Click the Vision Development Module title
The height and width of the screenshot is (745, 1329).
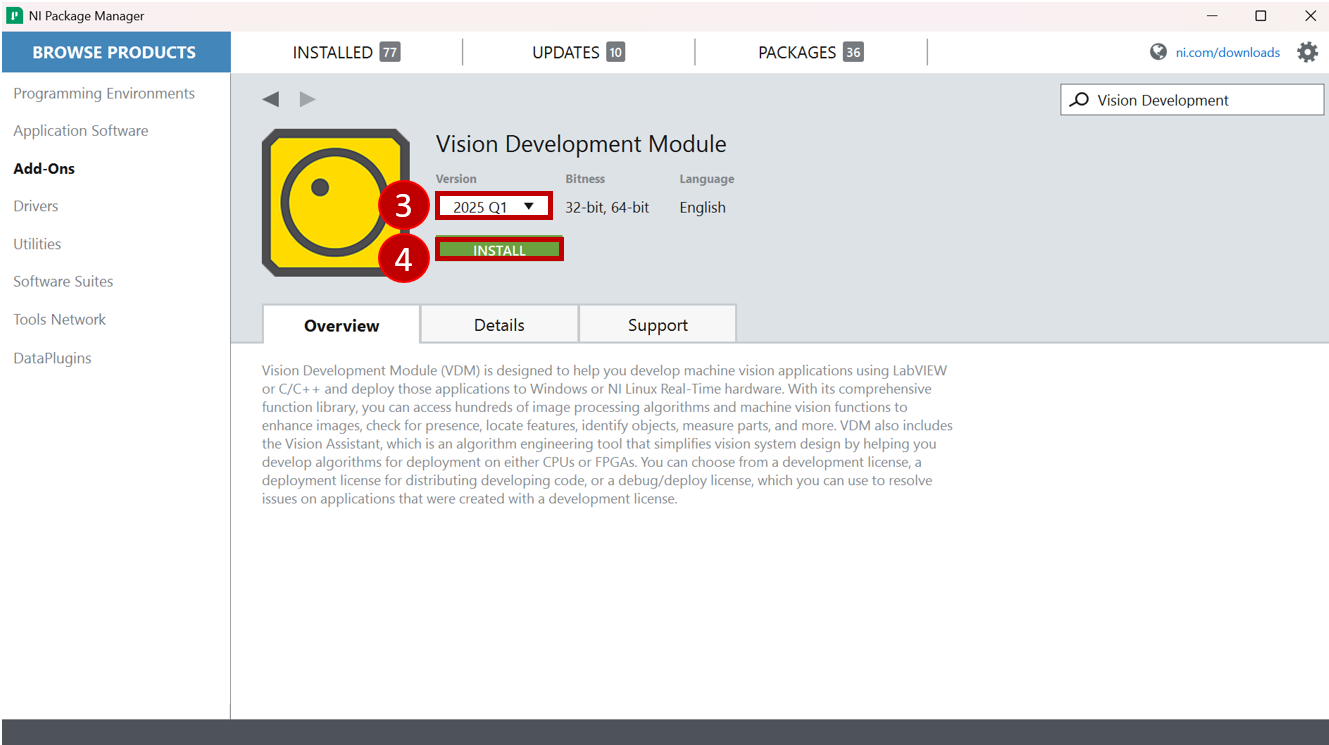pos(581,144)
